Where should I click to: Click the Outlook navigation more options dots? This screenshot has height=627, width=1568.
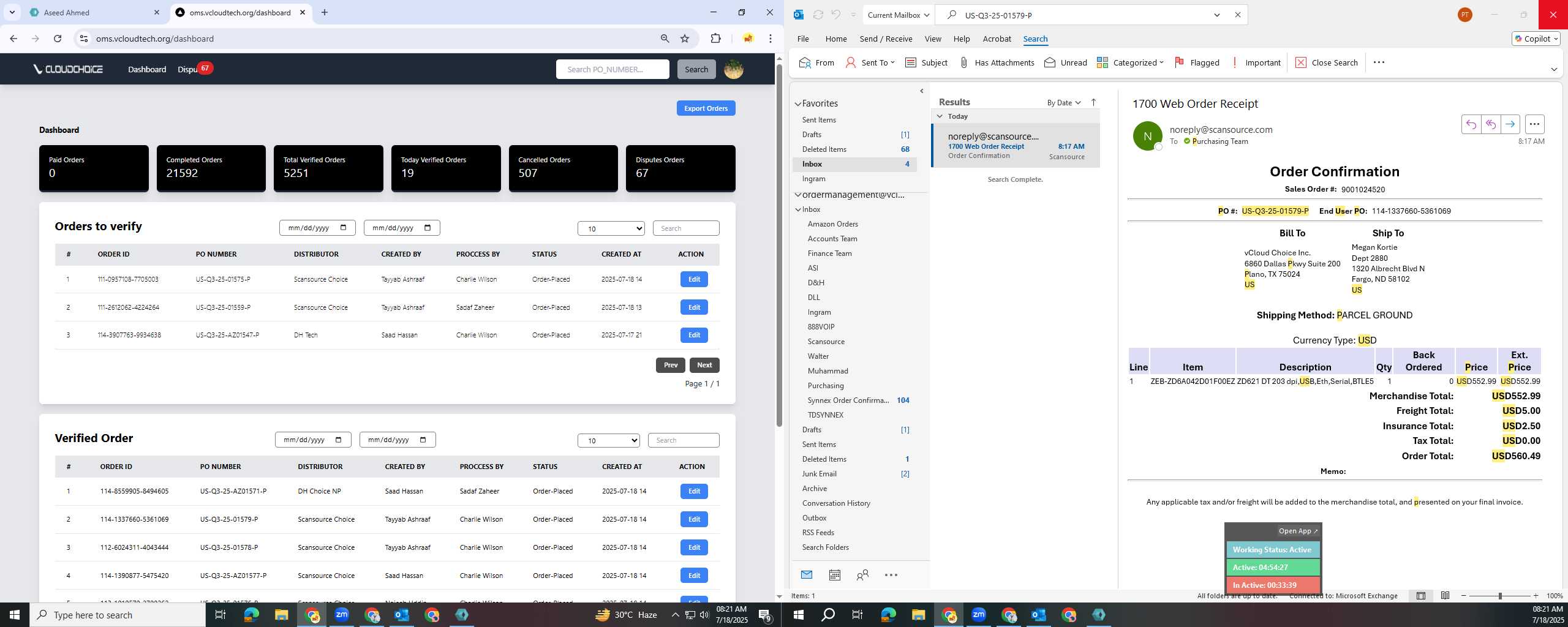tap(891, 574)
